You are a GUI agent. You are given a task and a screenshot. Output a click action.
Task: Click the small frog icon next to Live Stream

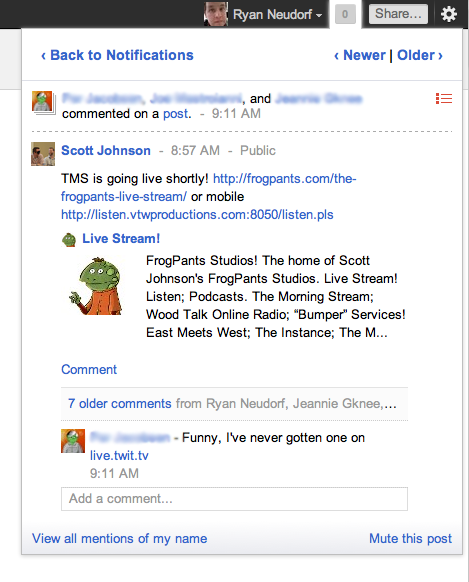[x=69, y=240]
